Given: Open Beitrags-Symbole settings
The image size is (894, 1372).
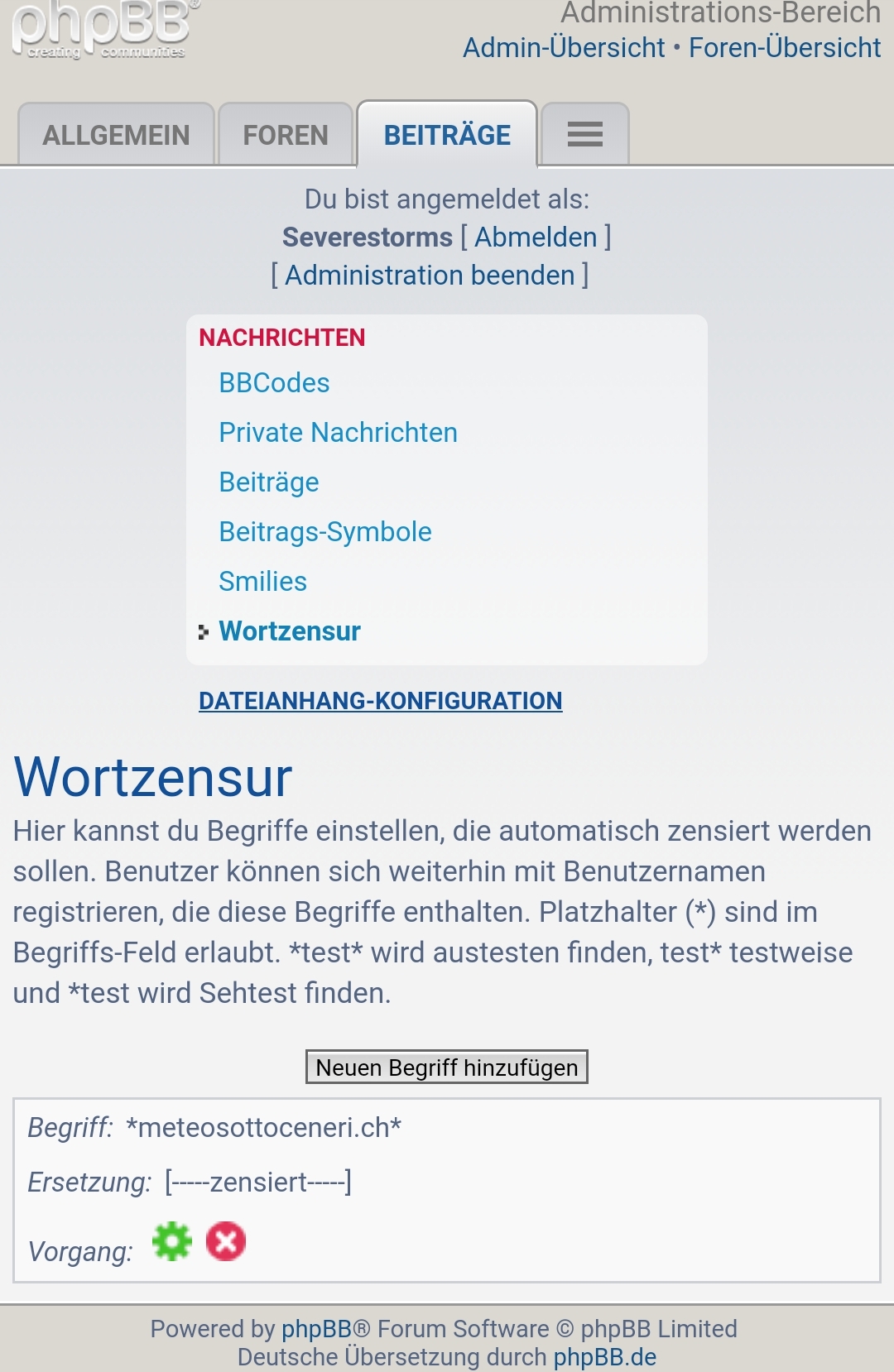Looking at the screenshot, I should (325, 532).
